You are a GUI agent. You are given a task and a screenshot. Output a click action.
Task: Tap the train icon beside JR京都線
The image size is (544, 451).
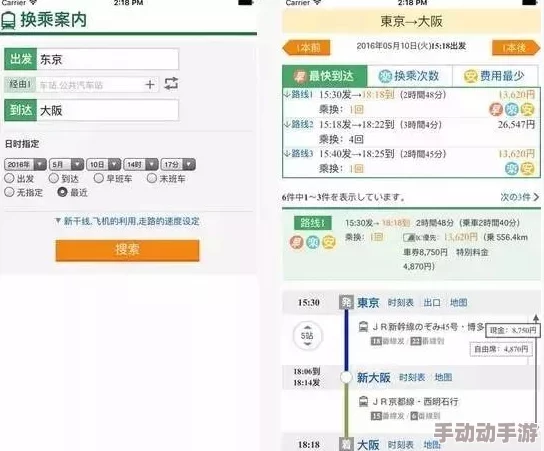coord(363,401)
